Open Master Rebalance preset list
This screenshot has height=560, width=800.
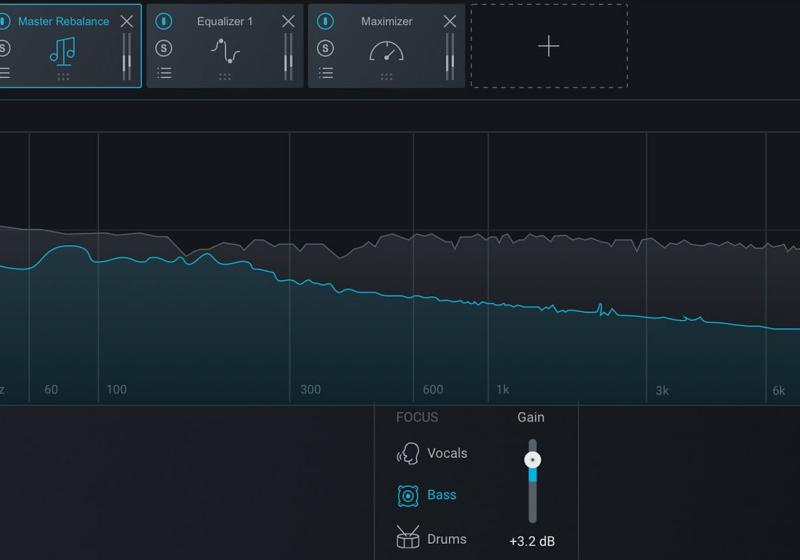click(5, 73)
